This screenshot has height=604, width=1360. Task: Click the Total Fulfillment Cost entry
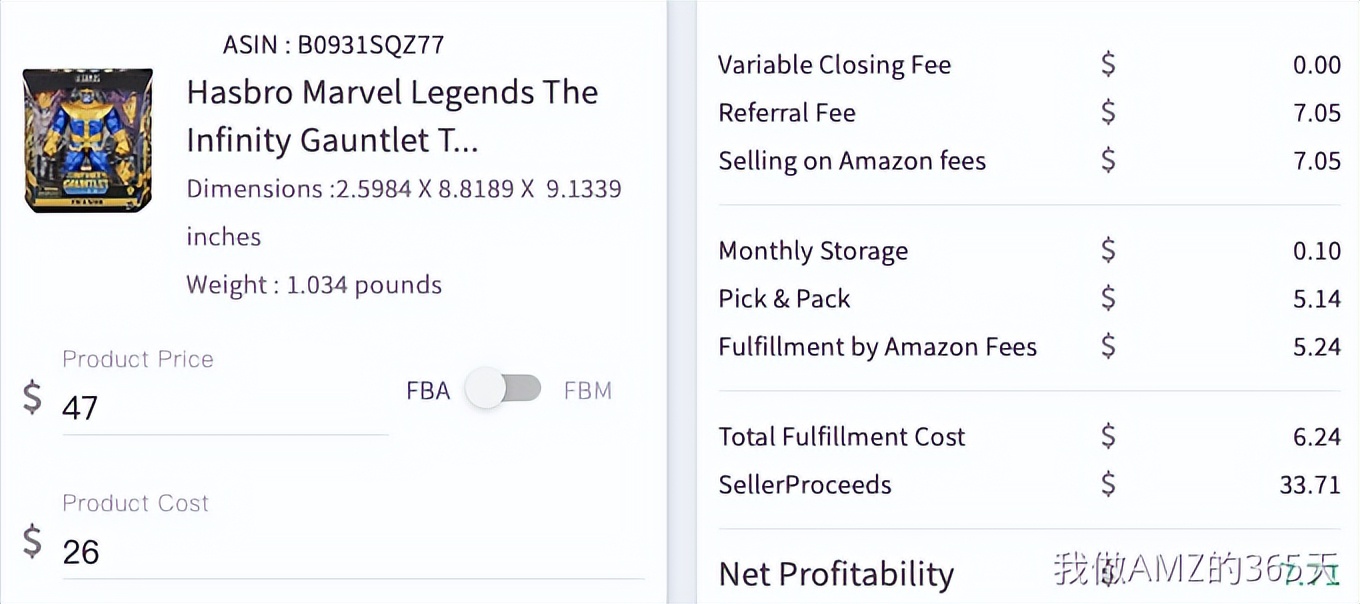point(841,437)
